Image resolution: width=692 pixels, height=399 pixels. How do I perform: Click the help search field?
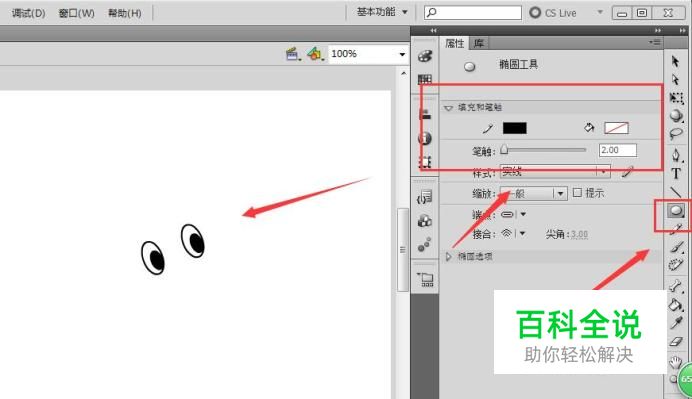[473, 12]
